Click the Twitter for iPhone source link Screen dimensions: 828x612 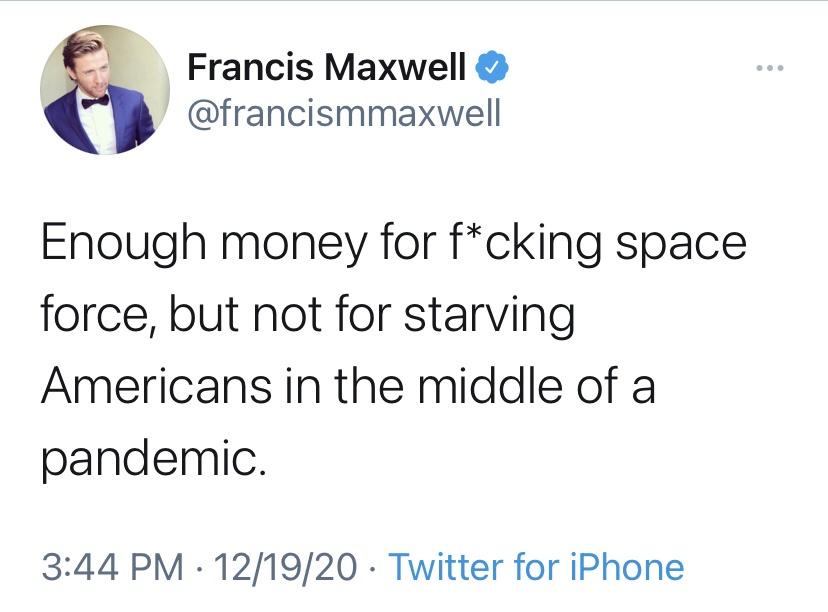click(536, 567)
